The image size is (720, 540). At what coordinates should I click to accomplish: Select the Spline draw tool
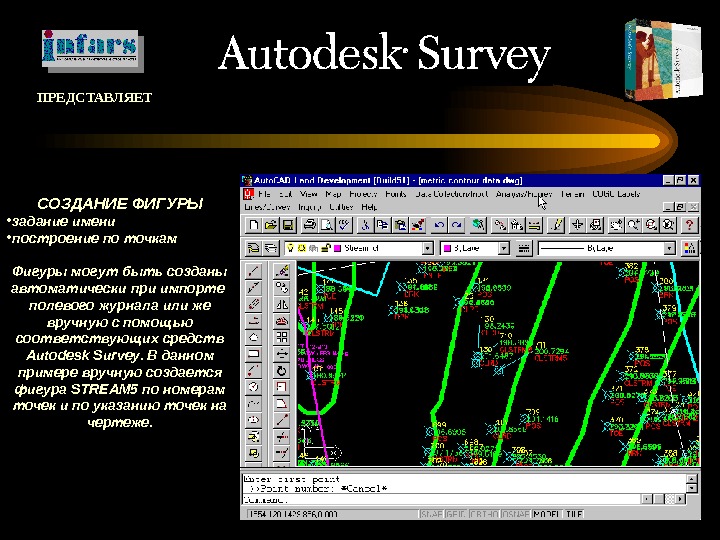pyautogui.click(x=253, y=403)
